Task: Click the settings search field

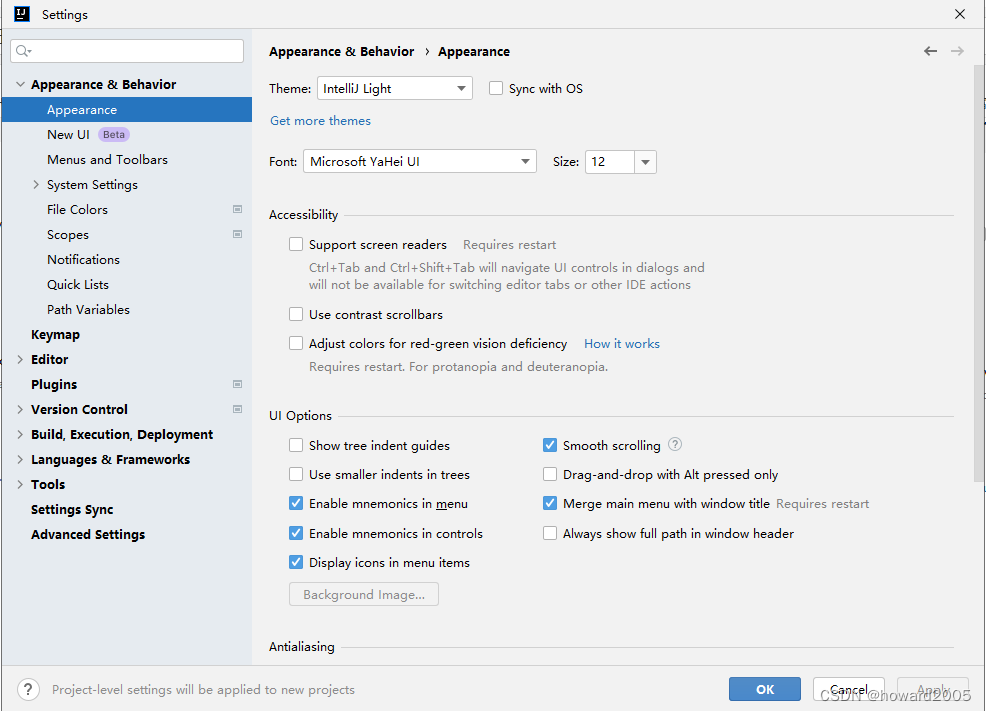Action: [x=127, y=51]
